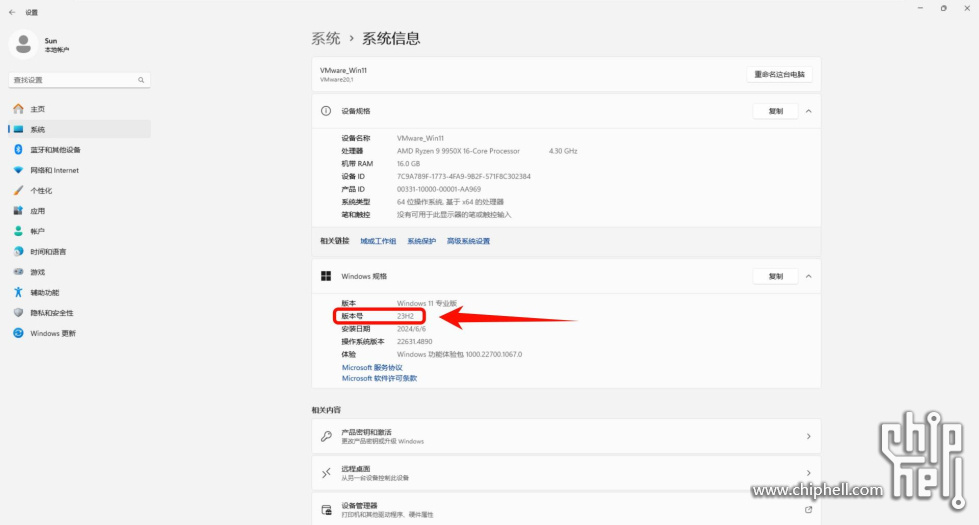Viewport: 979px width, 525px height.
Task: Select 主页 label in the sidebar menu
Action: [37, 109]
